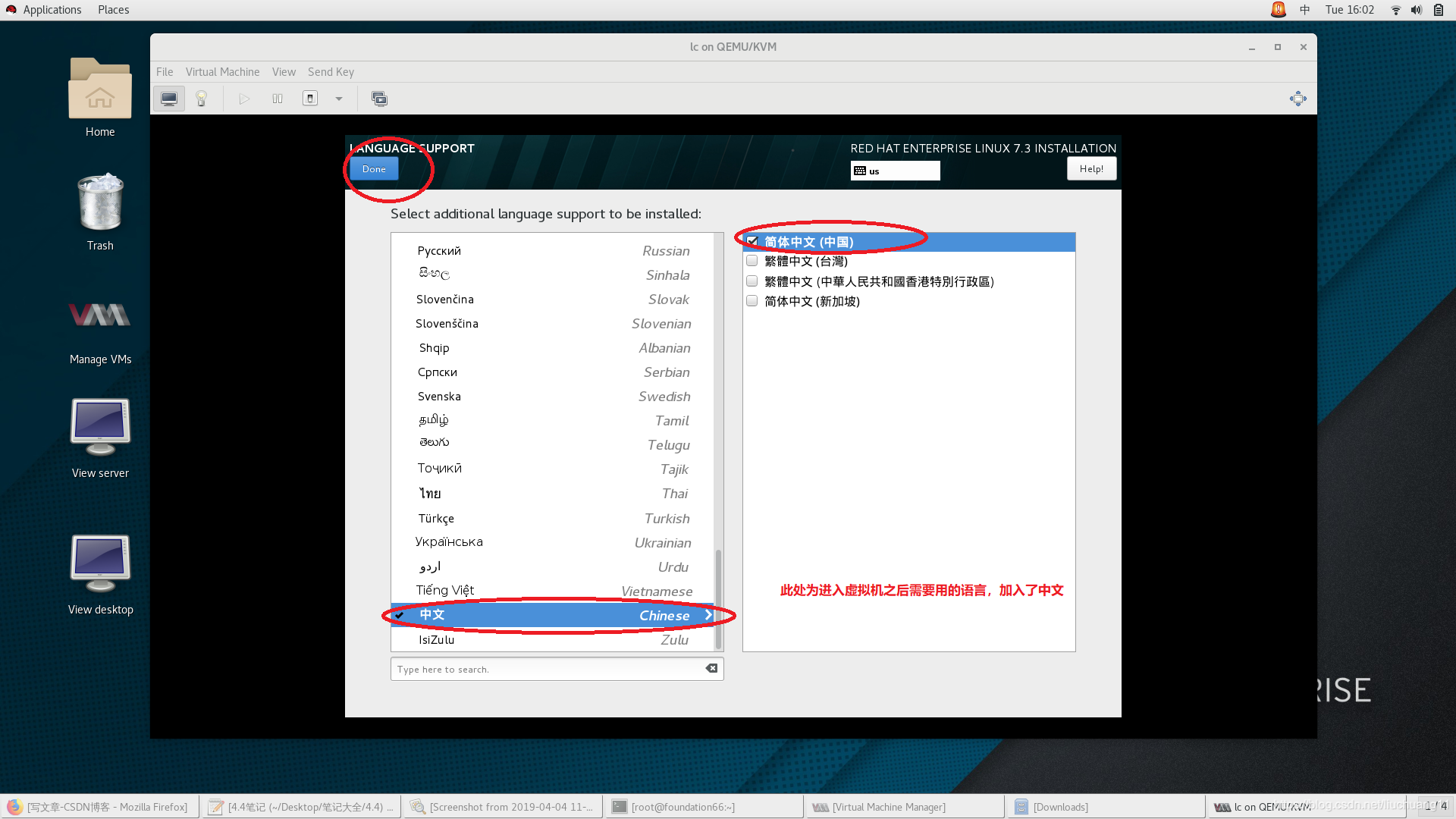This screenshot has height=819, width=1456.
Task: Switch to Mozilla Firefox taskbar window
Action: 100,807
